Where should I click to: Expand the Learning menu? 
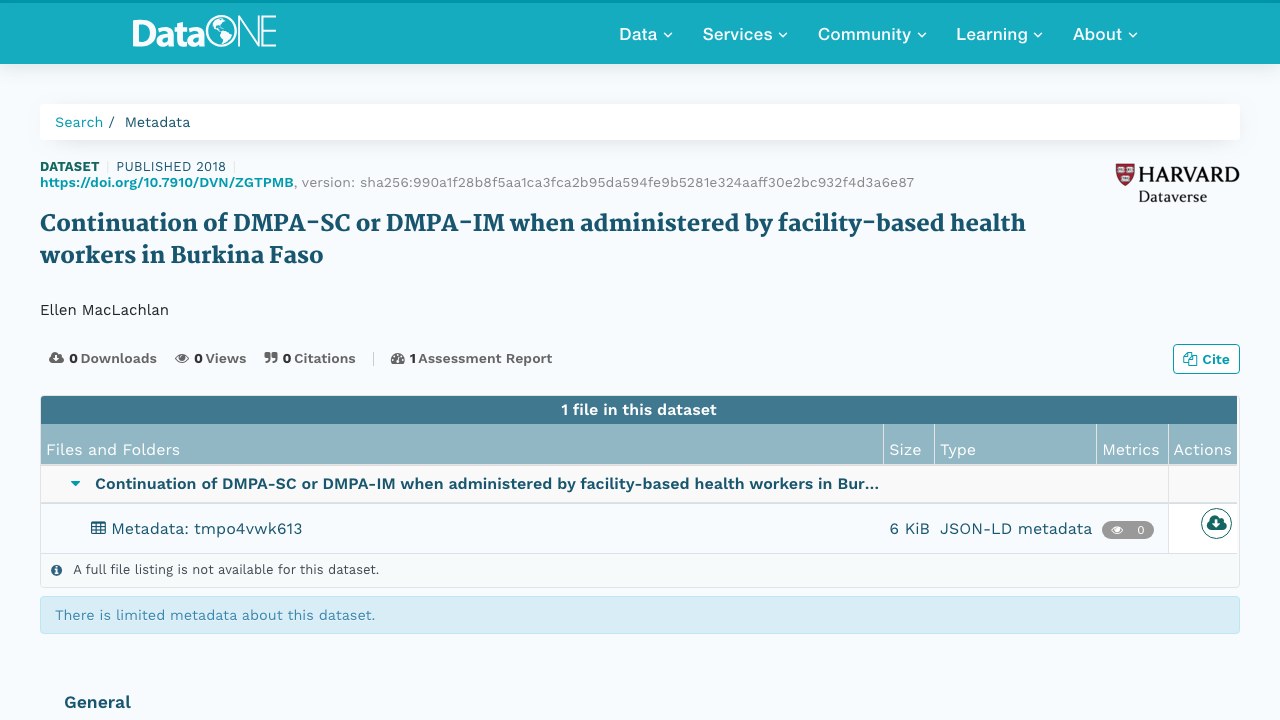coord(999,34)
